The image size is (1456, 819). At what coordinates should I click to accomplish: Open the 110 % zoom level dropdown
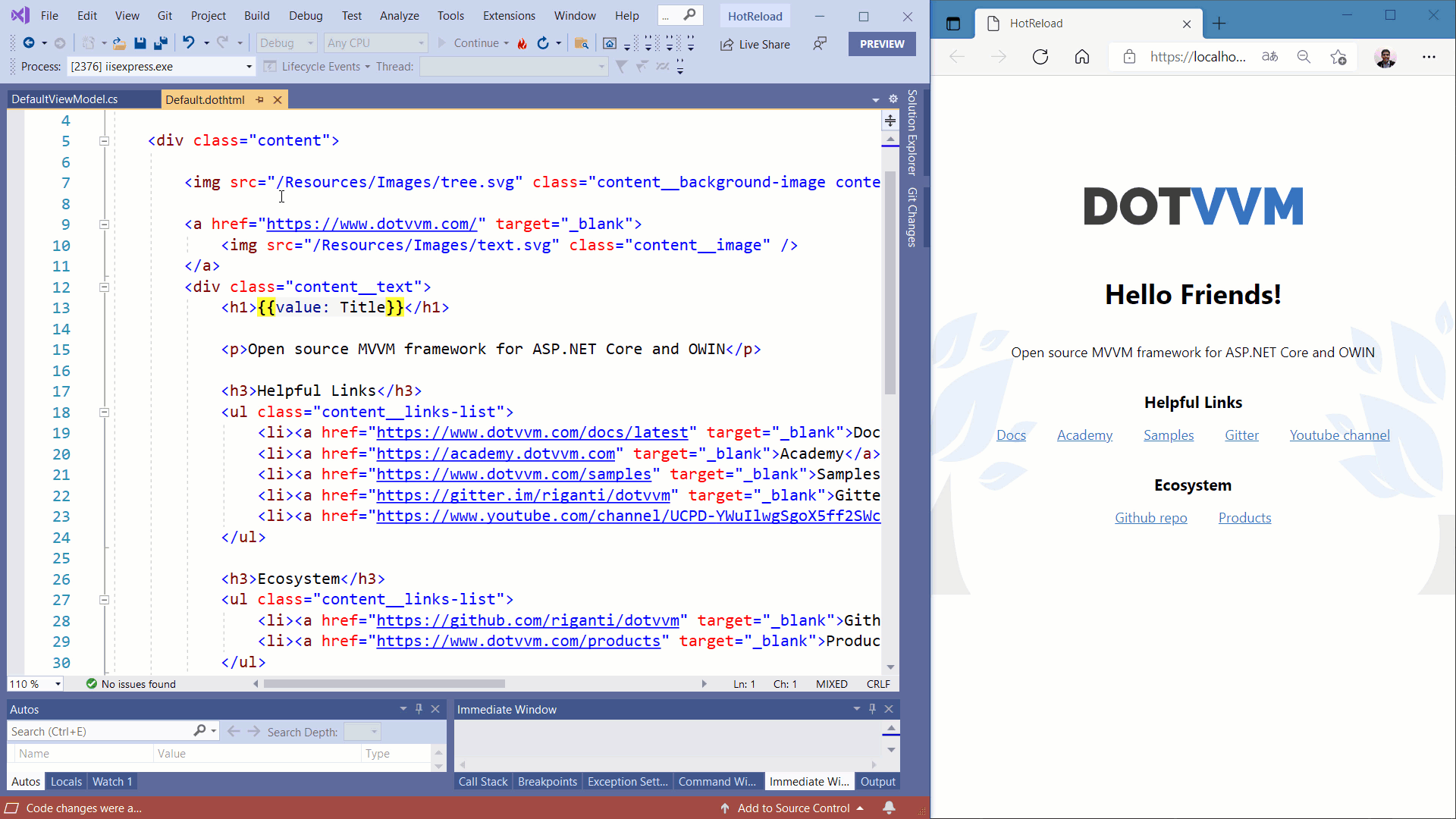58,684
